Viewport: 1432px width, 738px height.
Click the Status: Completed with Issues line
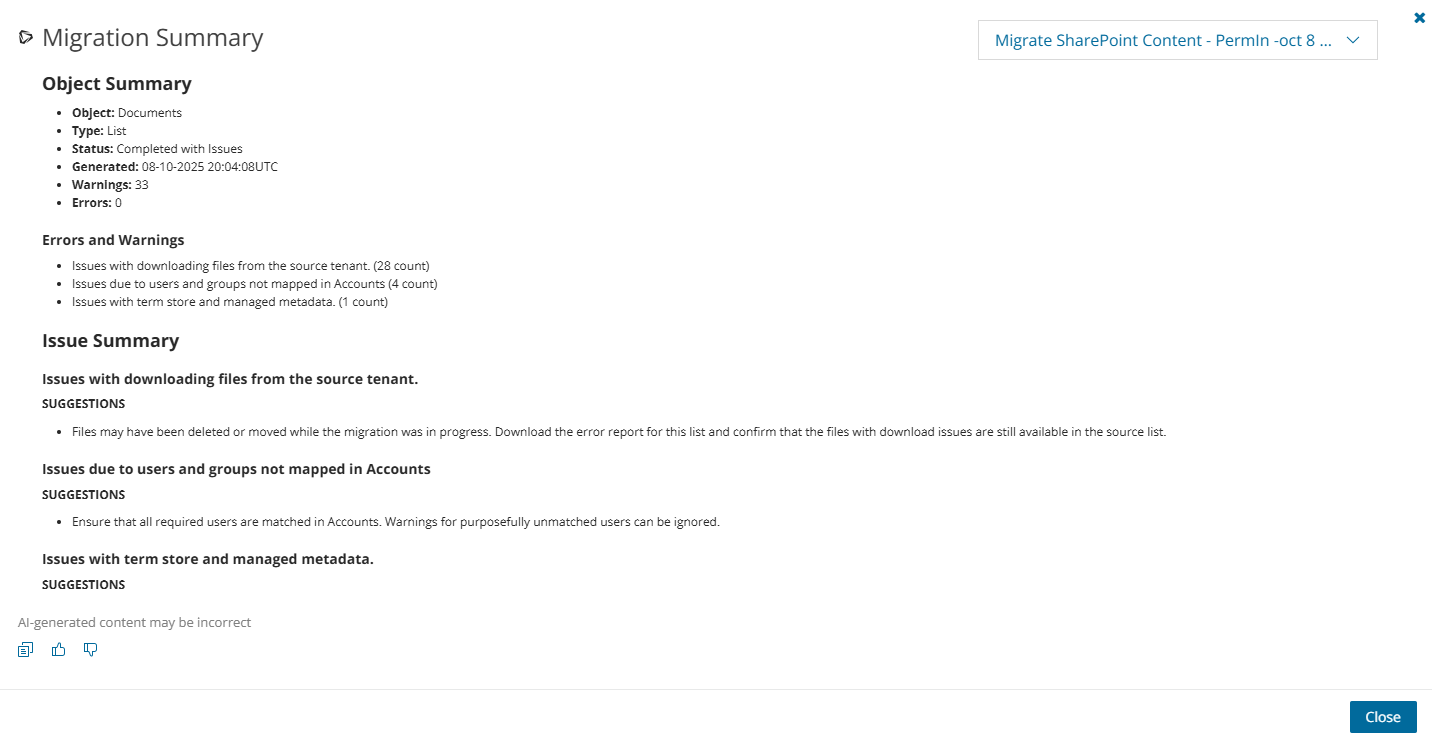point(157,149)
